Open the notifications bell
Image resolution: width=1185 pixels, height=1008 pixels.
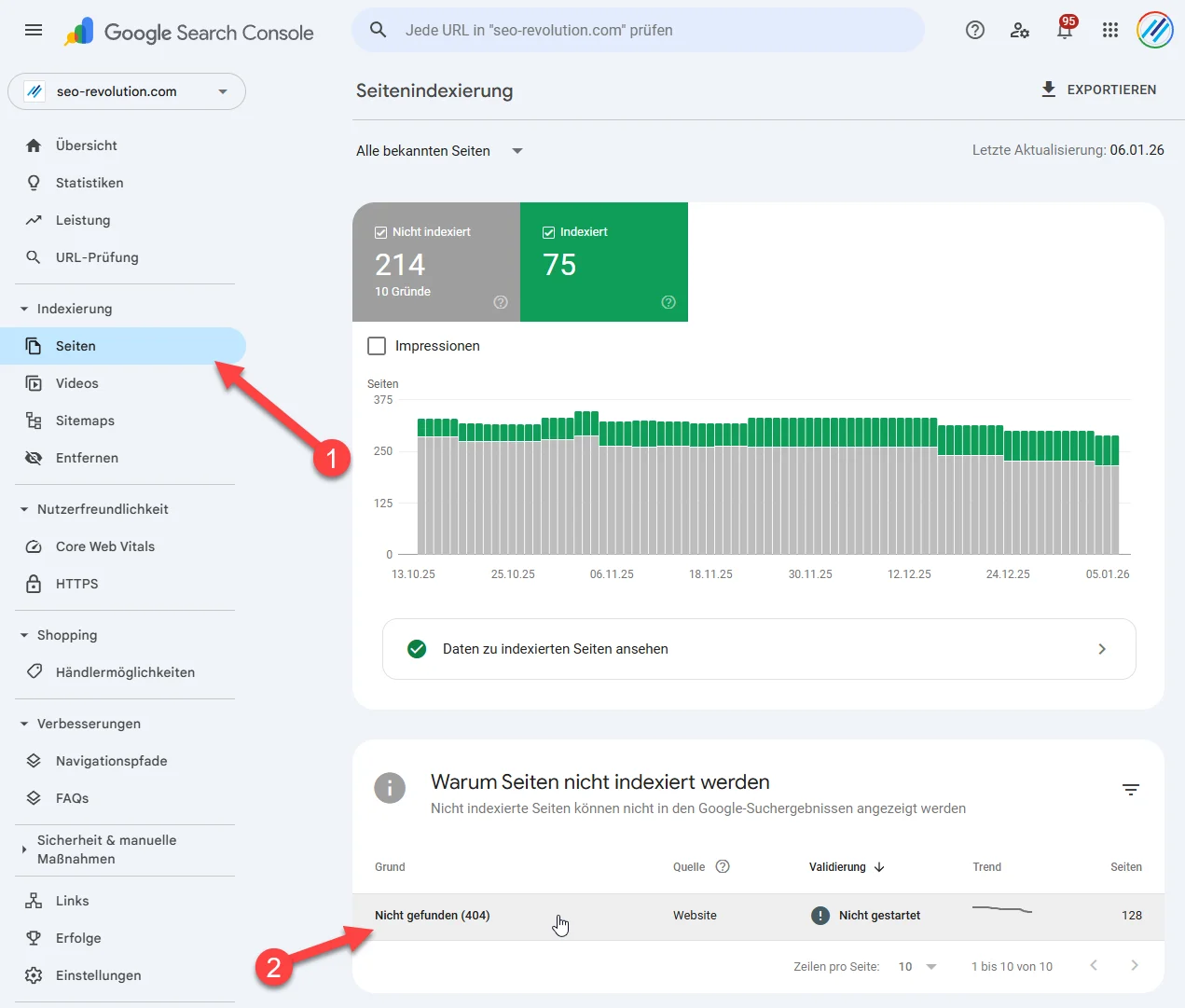click(x=1064, y=30)
